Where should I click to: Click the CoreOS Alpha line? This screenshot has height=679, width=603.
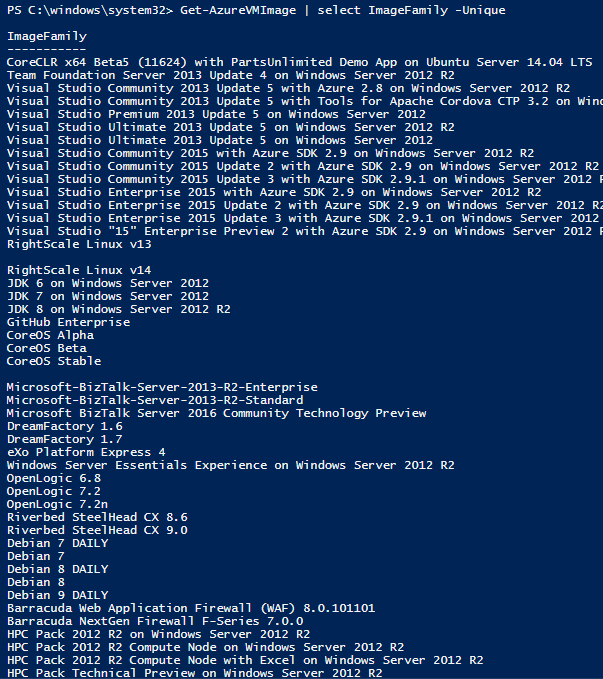(x=50, y=335)
